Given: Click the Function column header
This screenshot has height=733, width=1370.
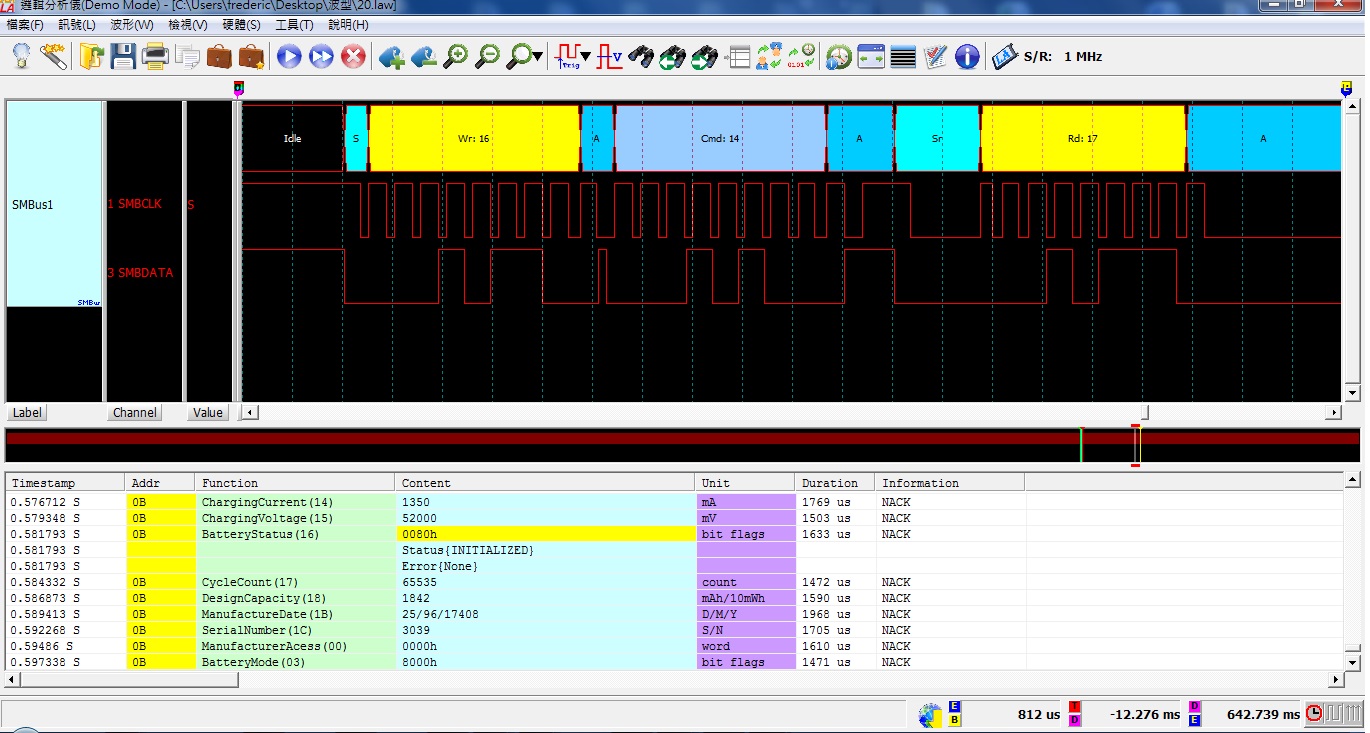Looking at the screenshot, I should pos(295,483).
